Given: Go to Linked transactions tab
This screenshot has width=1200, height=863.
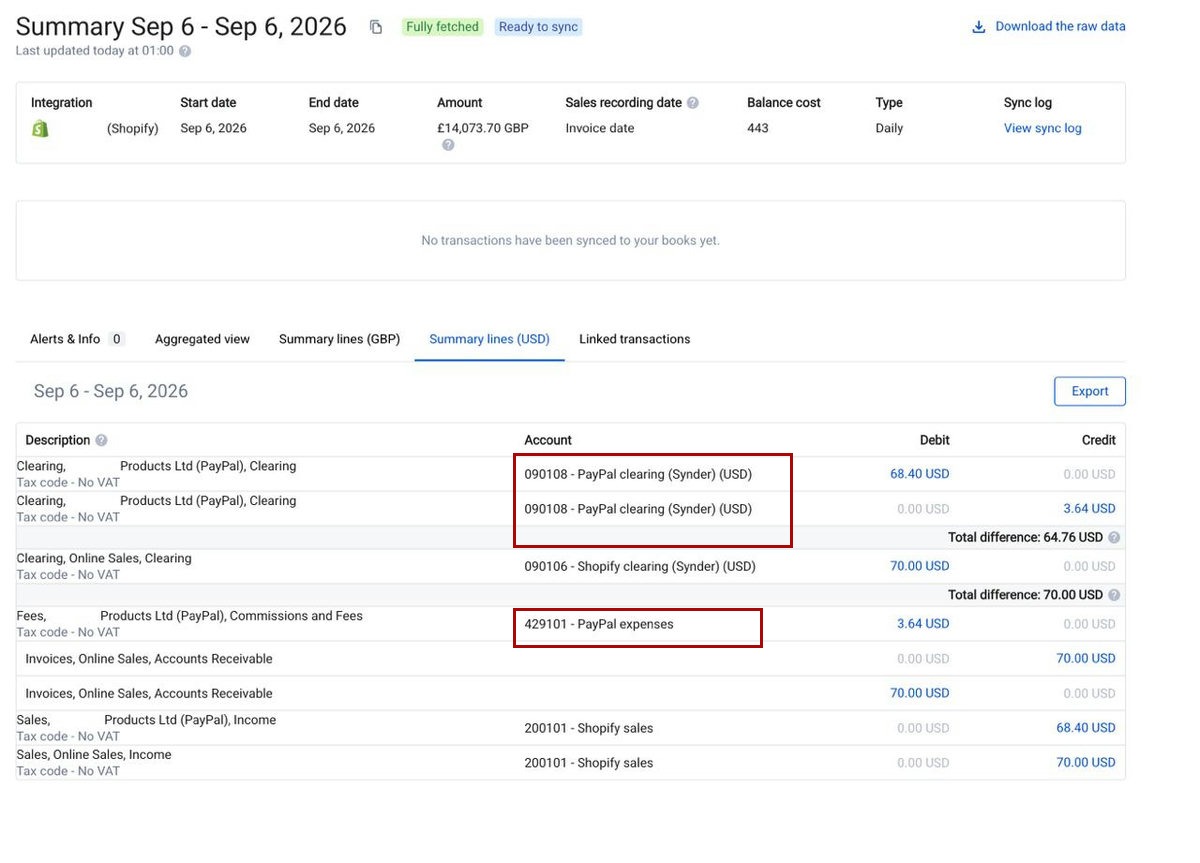Looking at the screenshot, I should pos(635,339).
